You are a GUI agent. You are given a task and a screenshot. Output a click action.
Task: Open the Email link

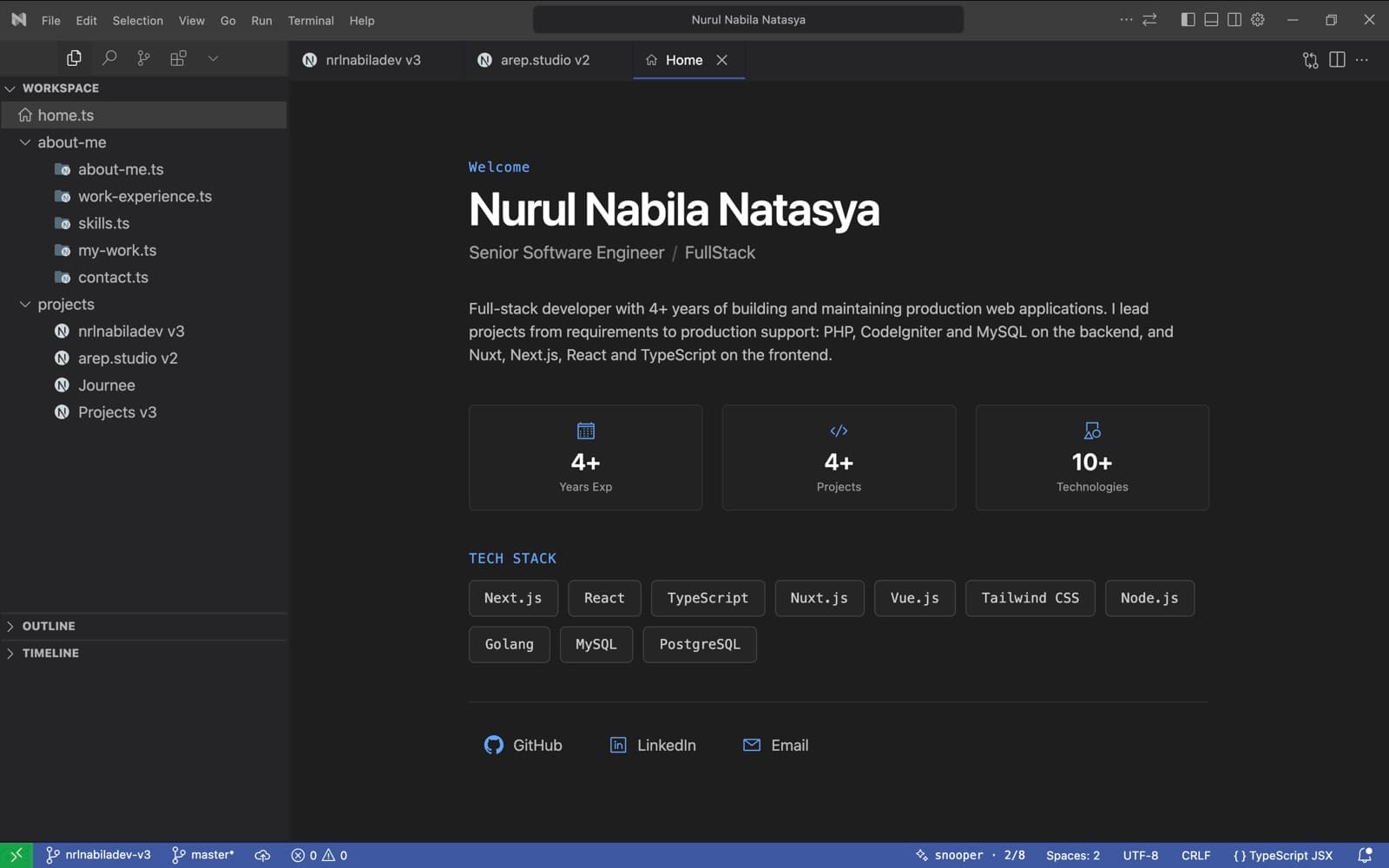pos(776,745)
